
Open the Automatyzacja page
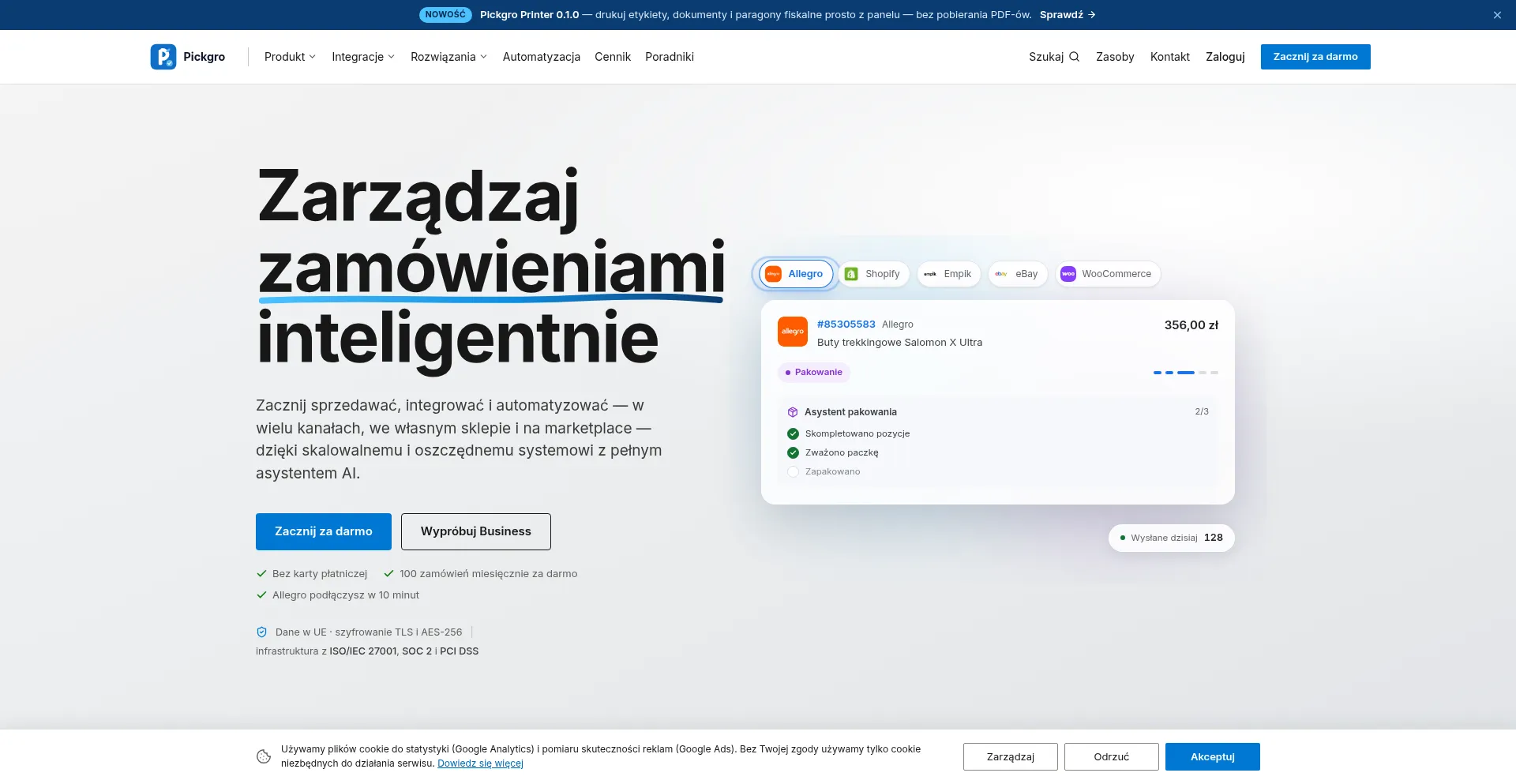pos(542,57)
